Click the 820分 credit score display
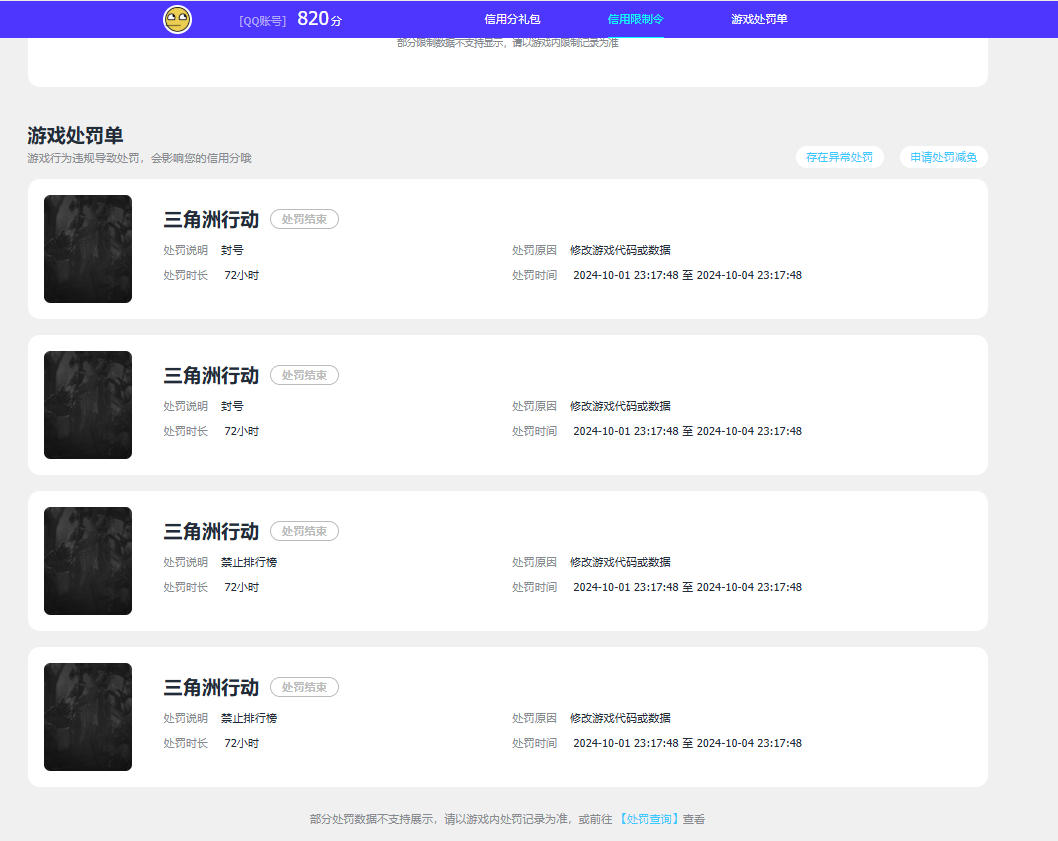 pos(318,18)
